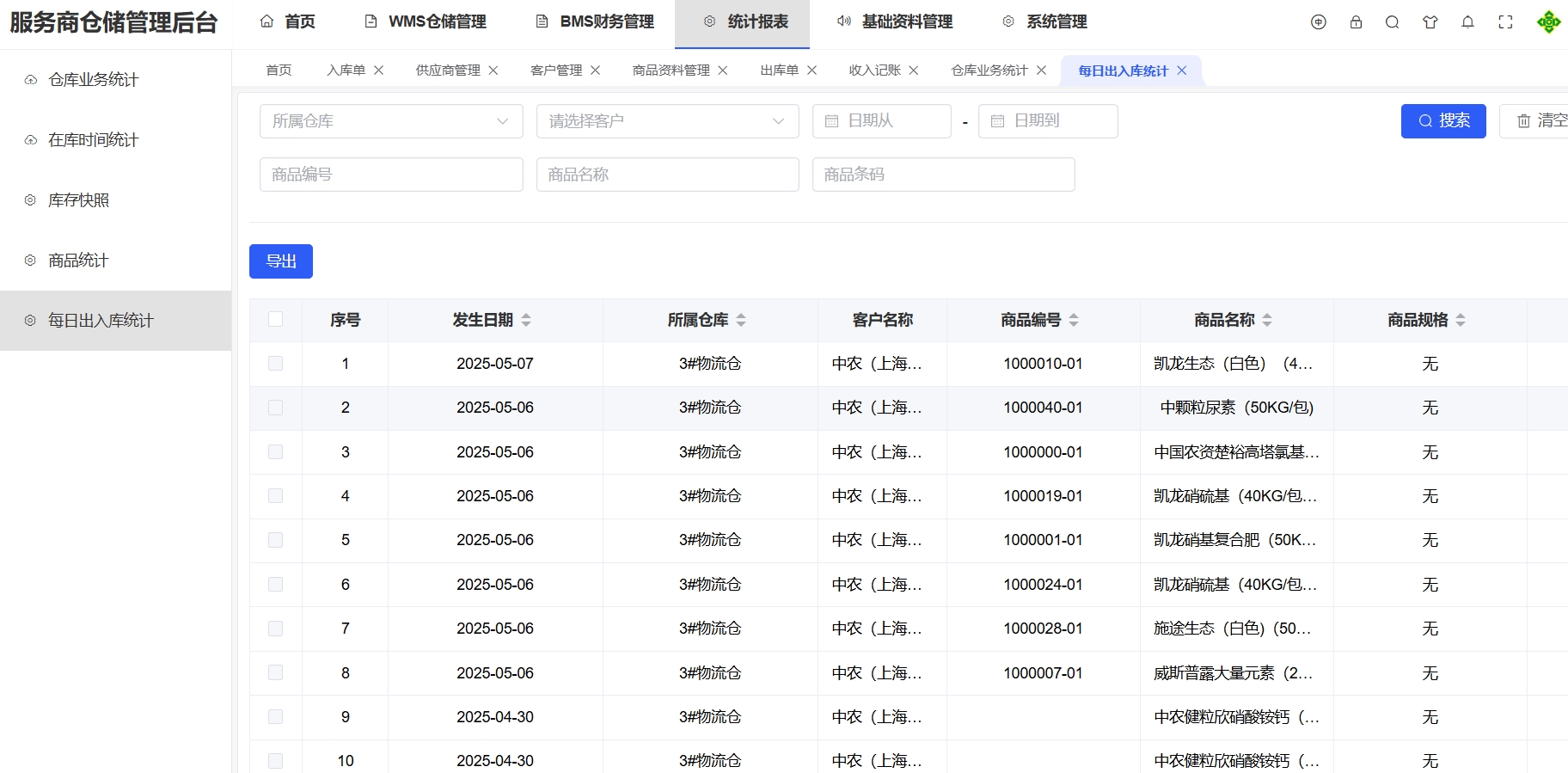Select the checkbox for row 5
The image size is (1568, 773).
(275, 540)
